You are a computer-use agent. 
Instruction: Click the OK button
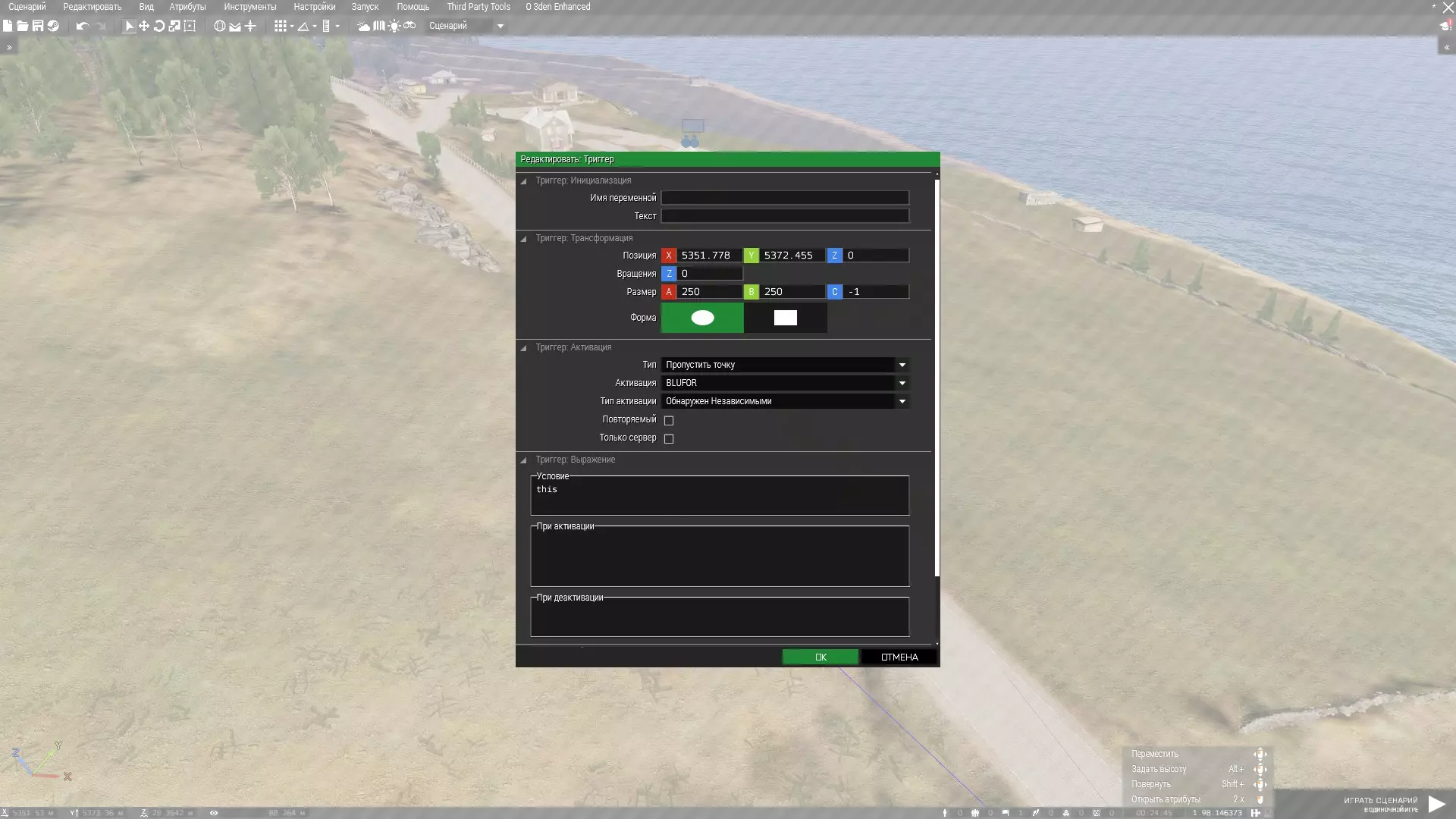tap(820, 657)
